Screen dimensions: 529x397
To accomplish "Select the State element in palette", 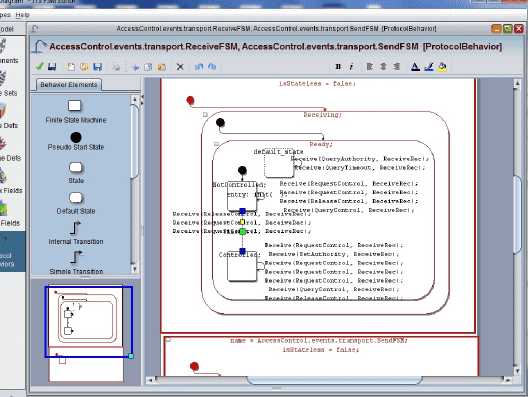I will pyautogui.click(x=76, y=173).
